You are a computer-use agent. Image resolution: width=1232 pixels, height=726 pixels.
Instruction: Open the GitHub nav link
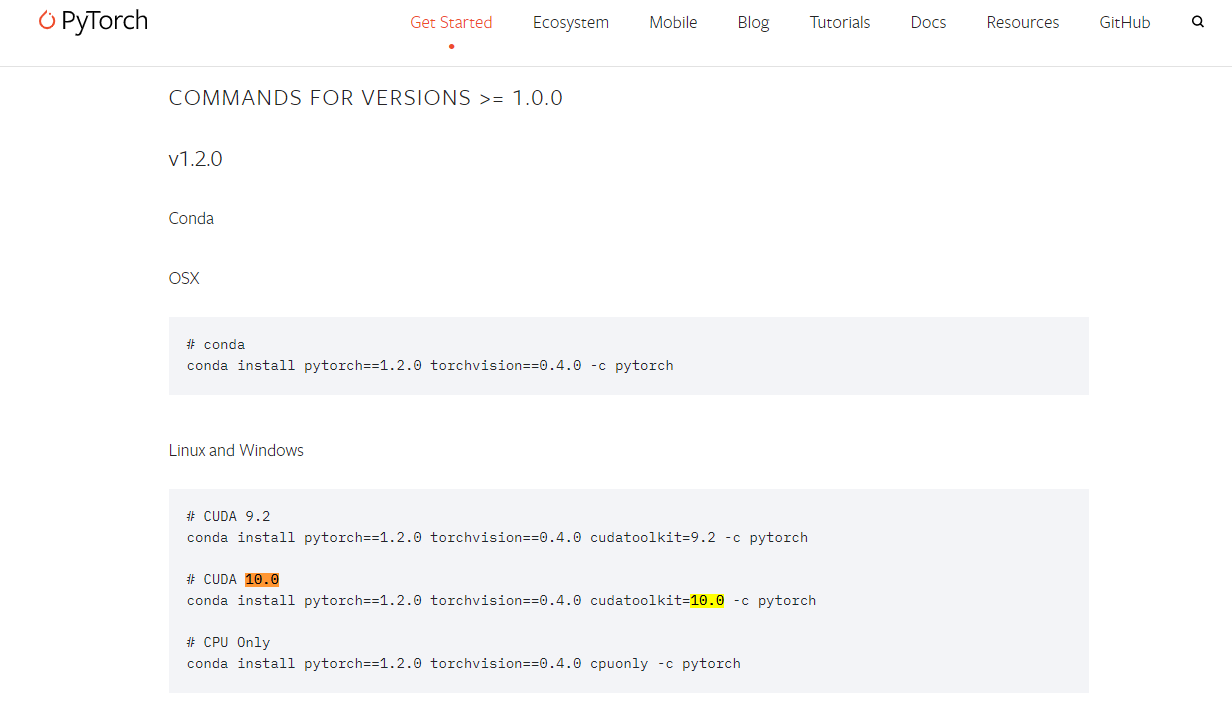coord(1125,22)
